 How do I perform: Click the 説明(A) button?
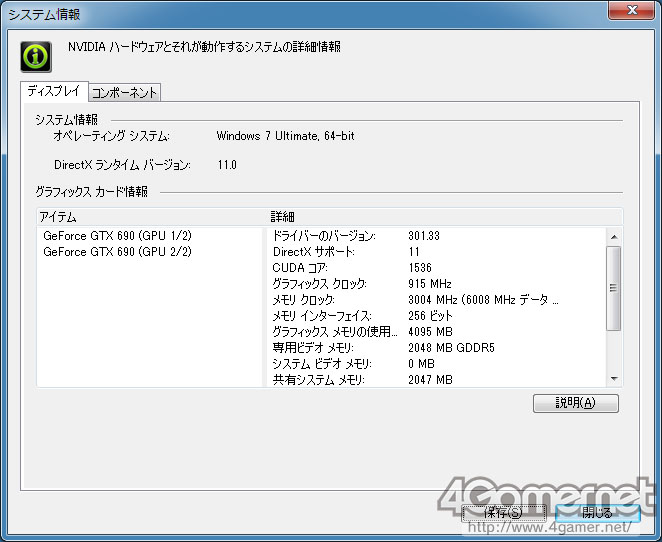click(x=575, y=403)
